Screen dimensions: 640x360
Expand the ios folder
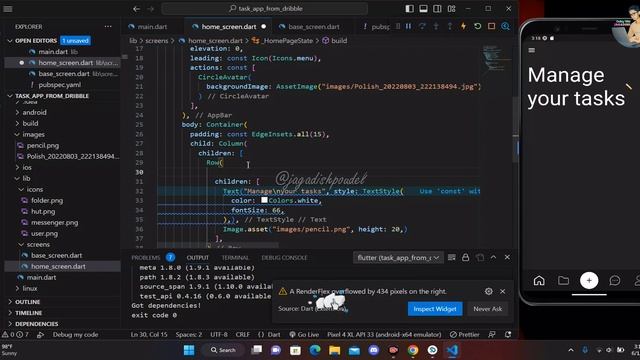click(x=27, y=167)
